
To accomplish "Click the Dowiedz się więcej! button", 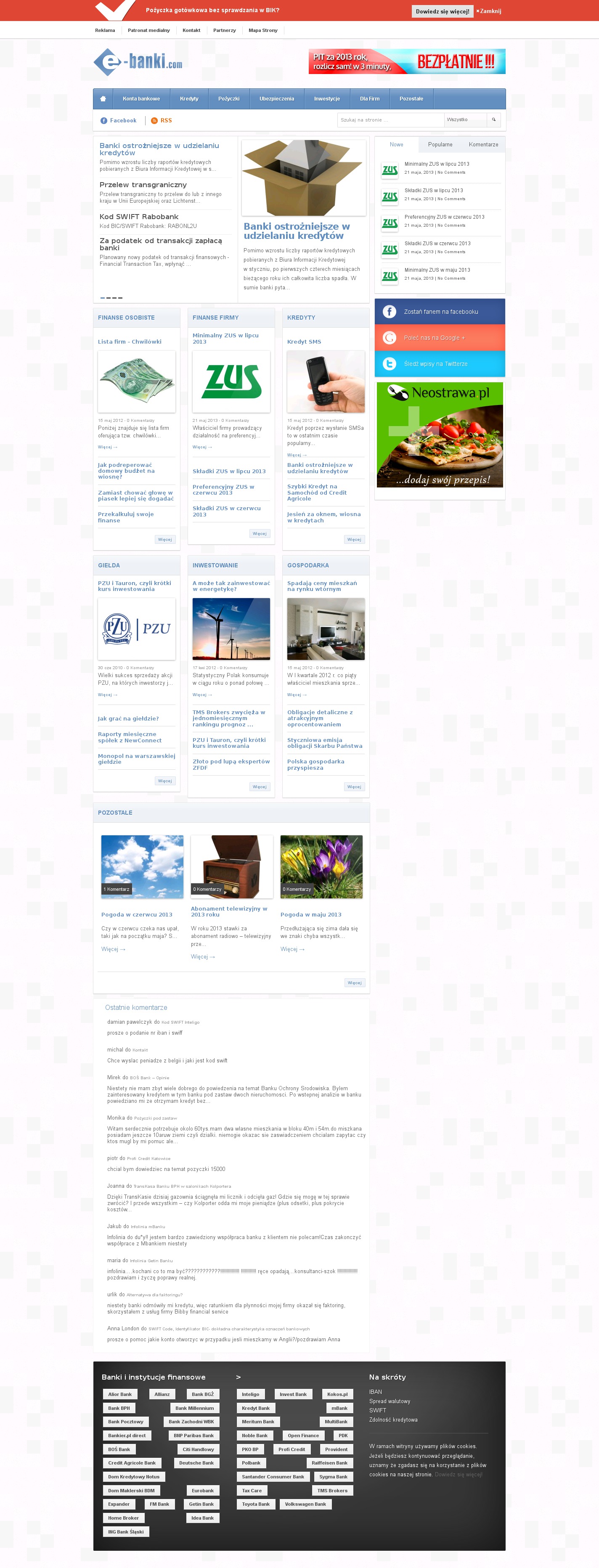I will click(443, 11).
